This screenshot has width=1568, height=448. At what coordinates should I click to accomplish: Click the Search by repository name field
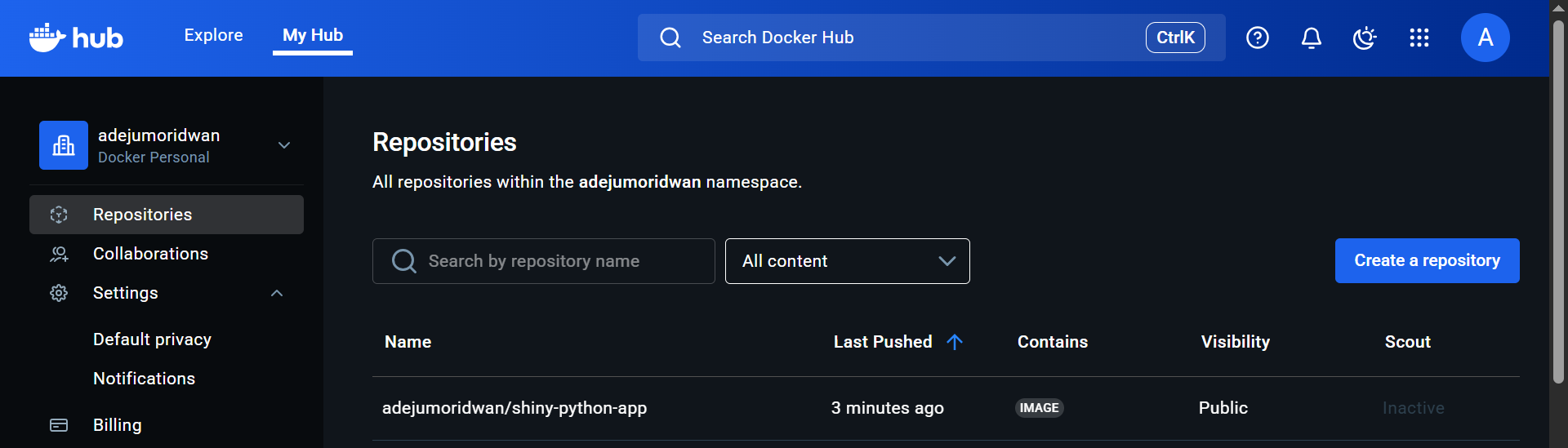point(544,261)
